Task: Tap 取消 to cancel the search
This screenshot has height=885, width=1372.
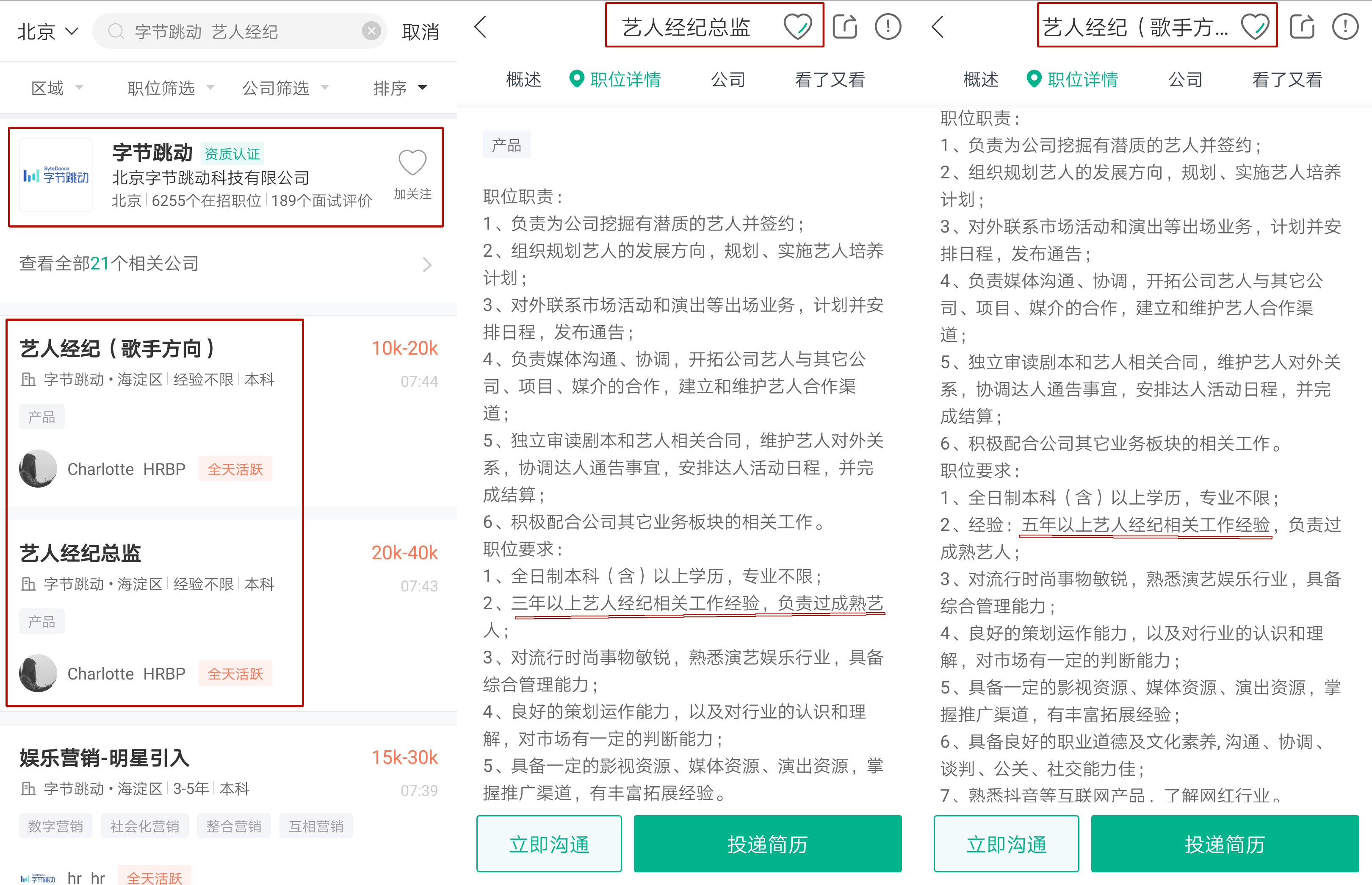Action: (420, 32)
